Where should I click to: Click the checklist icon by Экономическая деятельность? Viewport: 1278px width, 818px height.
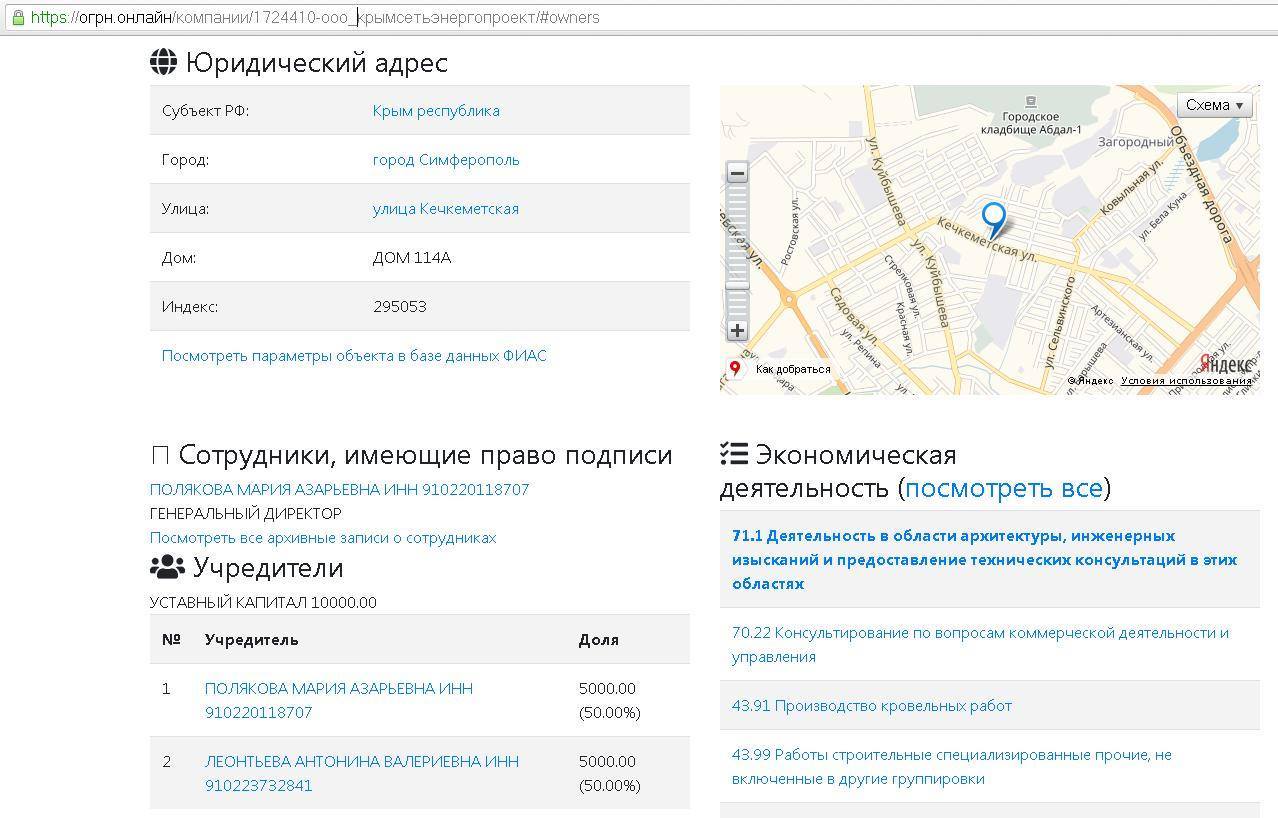click(x=733, y=455)
